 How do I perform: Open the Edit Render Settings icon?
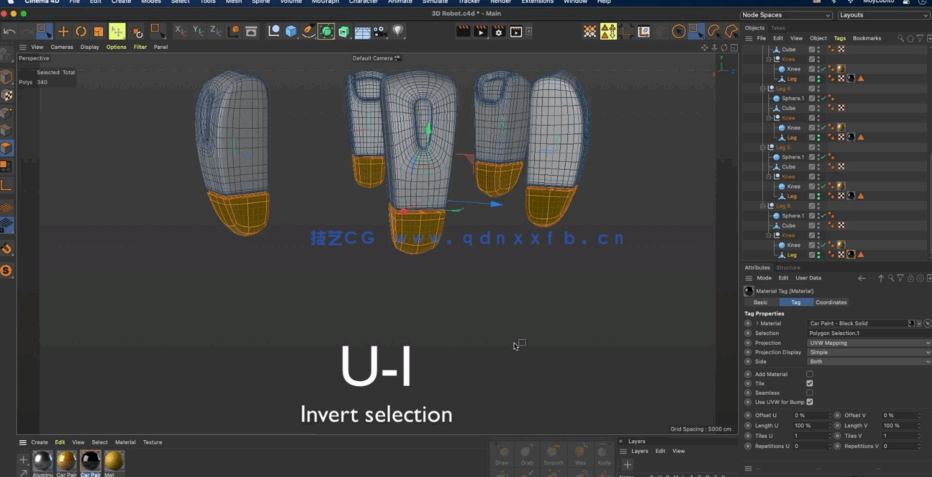498,32
